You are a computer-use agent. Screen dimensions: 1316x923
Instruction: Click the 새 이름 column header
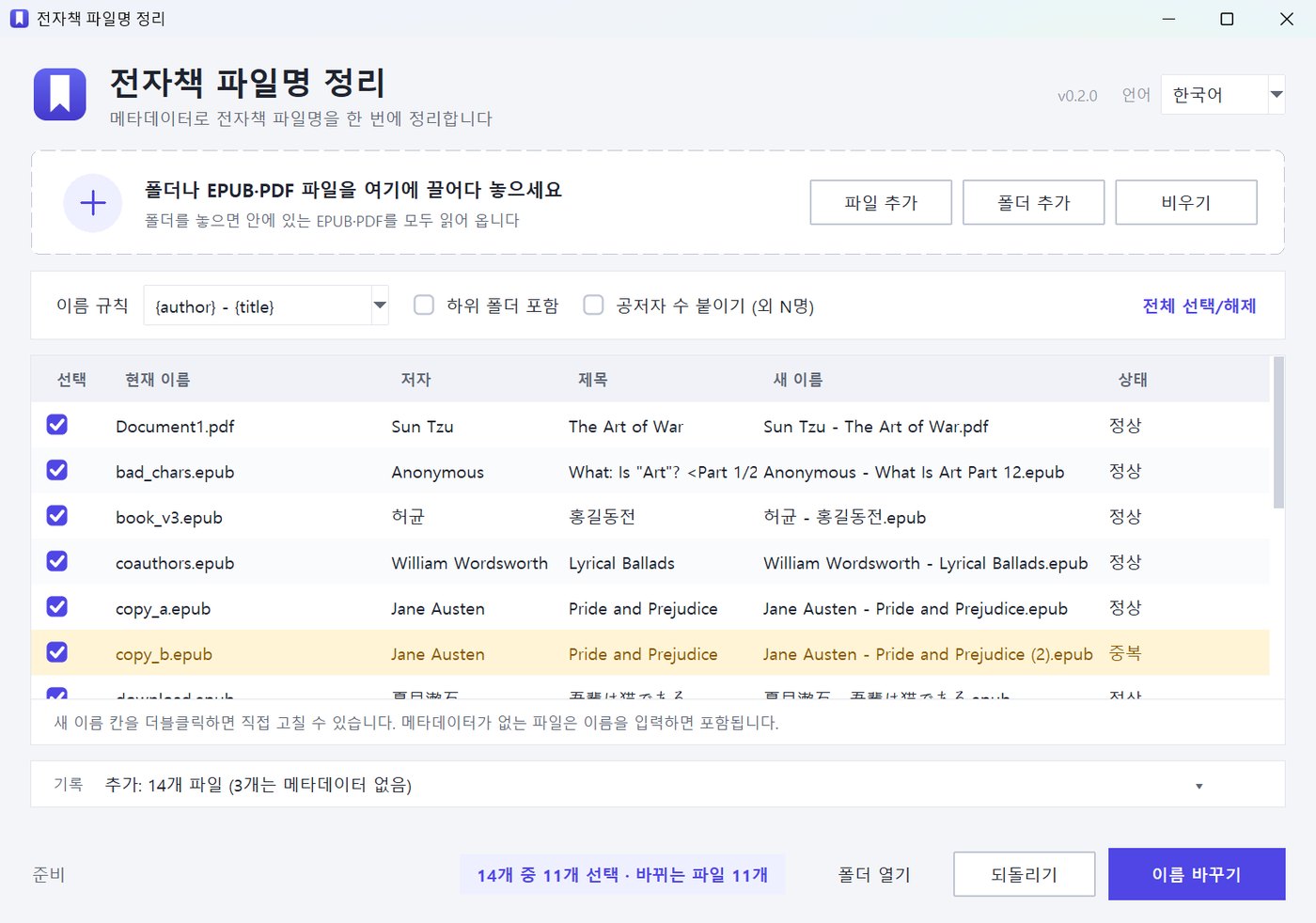click(798, 380)
